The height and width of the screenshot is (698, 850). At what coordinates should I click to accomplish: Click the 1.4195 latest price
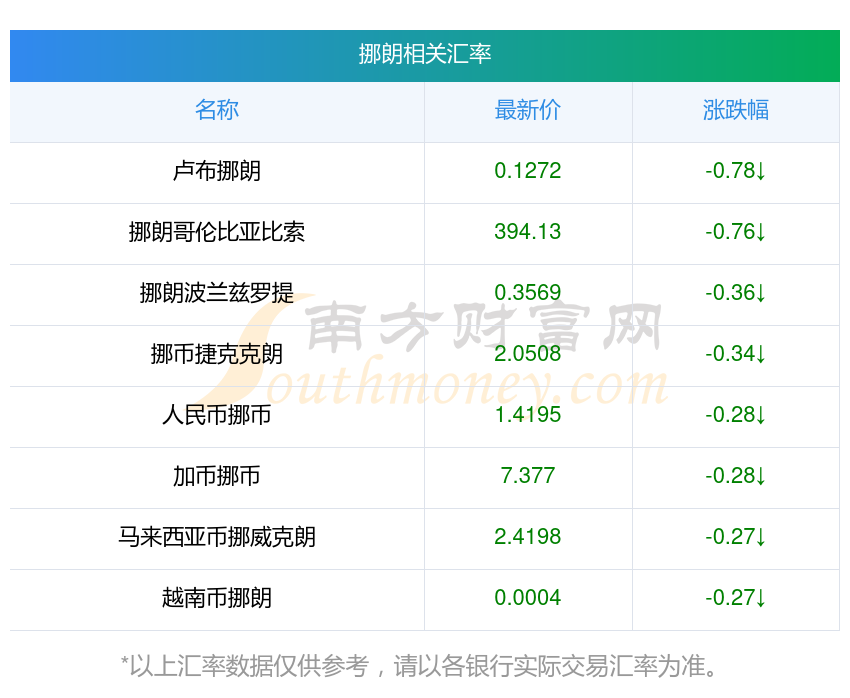(x=527, y=415)
